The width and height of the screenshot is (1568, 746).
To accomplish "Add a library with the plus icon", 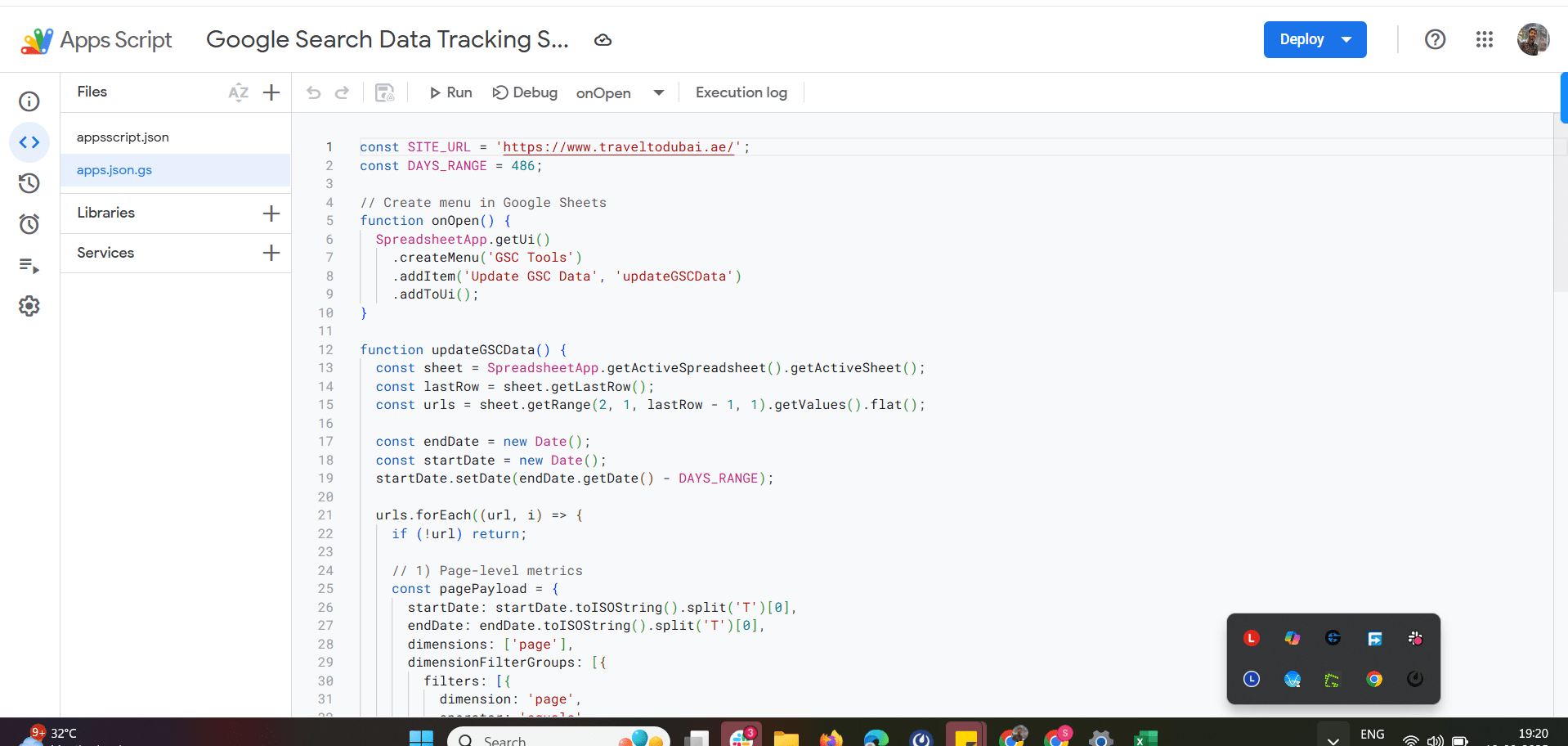I will pyautogui.click(x=271, y=213).
